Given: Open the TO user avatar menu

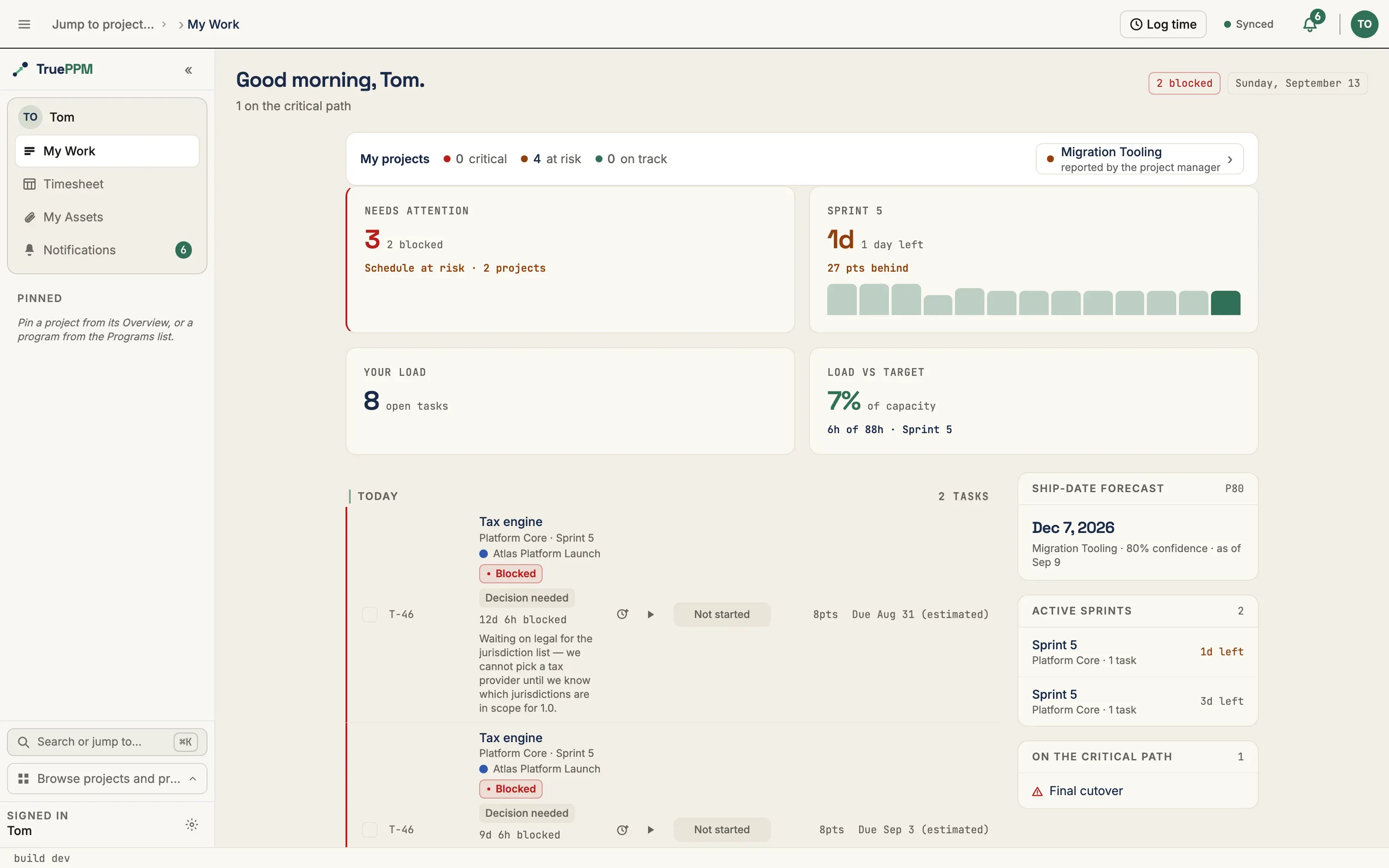Looking at the screenshot, I should pos(1364,24).
